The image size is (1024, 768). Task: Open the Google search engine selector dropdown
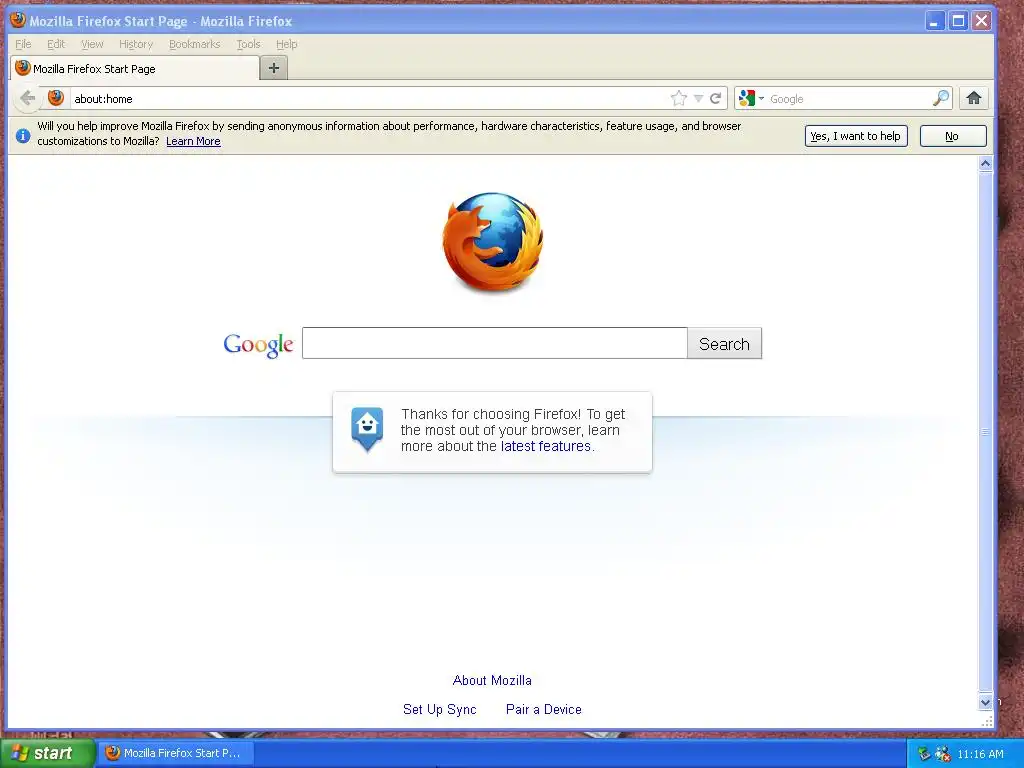tap(751, 99)
